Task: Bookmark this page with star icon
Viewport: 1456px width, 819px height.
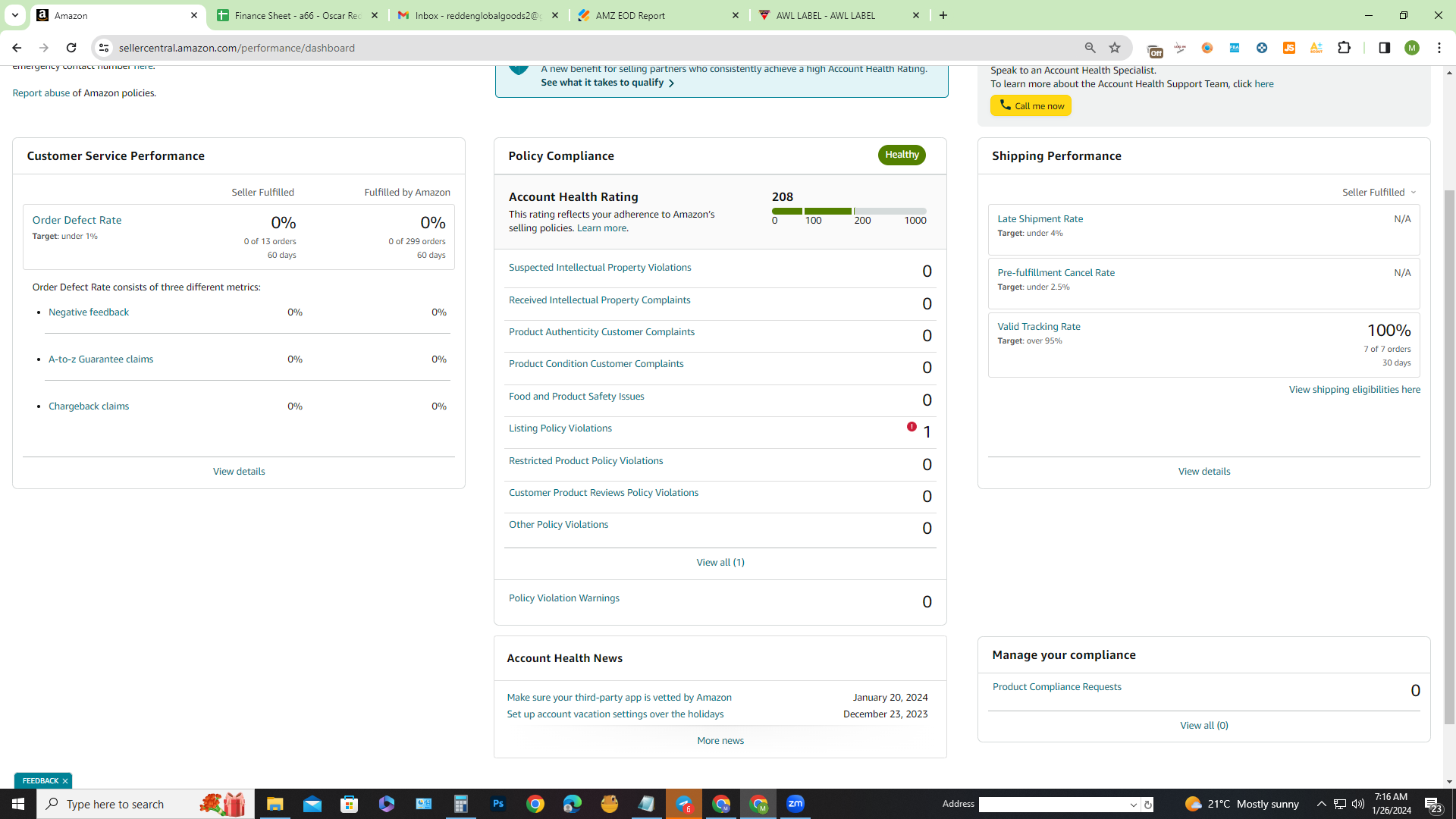Action: click(1115, 48)
